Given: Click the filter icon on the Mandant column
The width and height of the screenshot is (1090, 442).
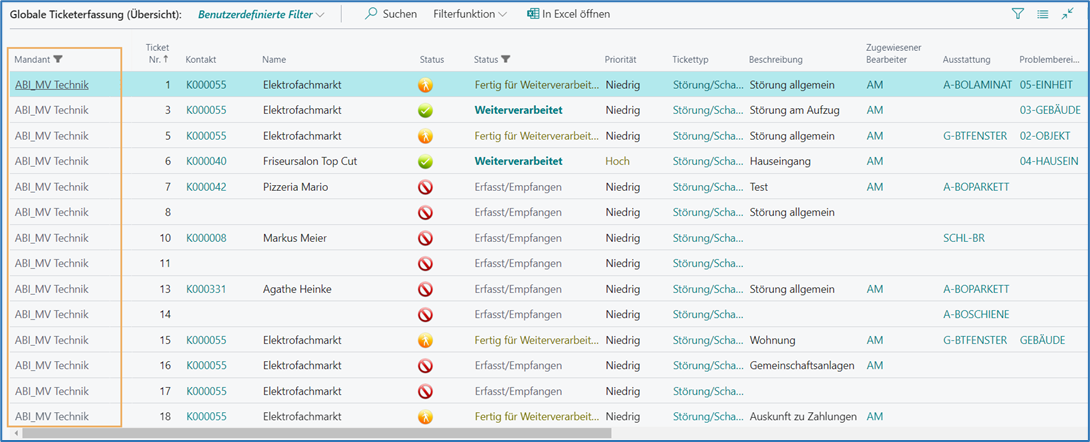Looking at the screenshot, I should coord(58,60).
